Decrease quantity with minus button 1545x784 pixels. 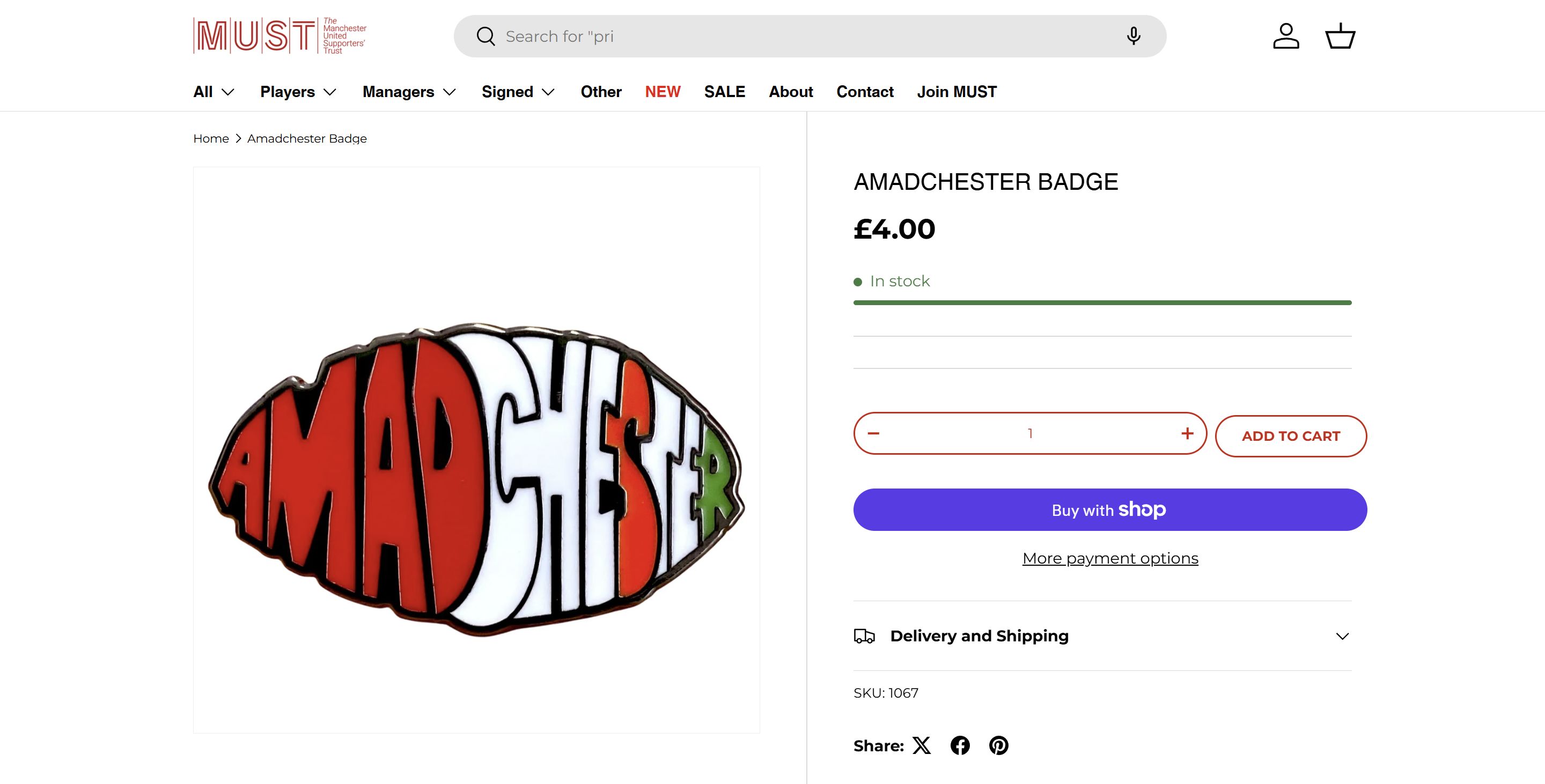click(x=874, y=433)
